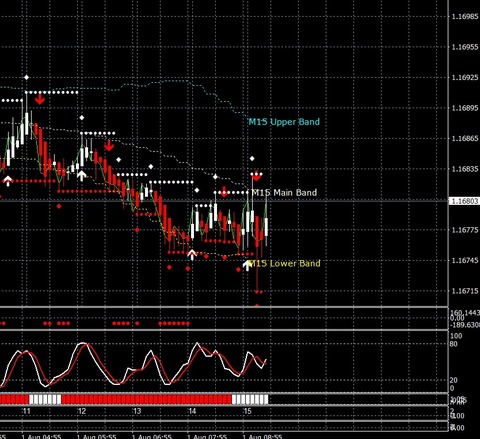Click the hour 14 time marker

click(x=192, y=411)
